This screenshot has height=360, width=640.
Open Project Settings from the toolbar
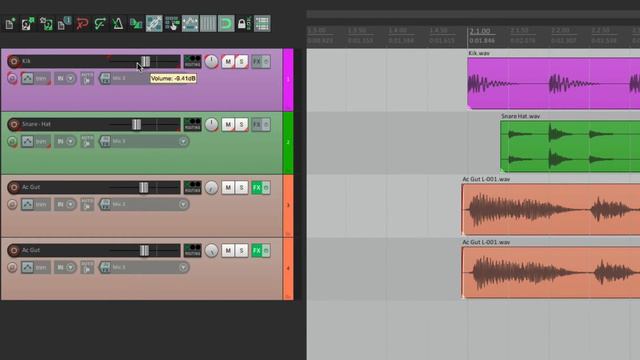click(x=64, y=24)
